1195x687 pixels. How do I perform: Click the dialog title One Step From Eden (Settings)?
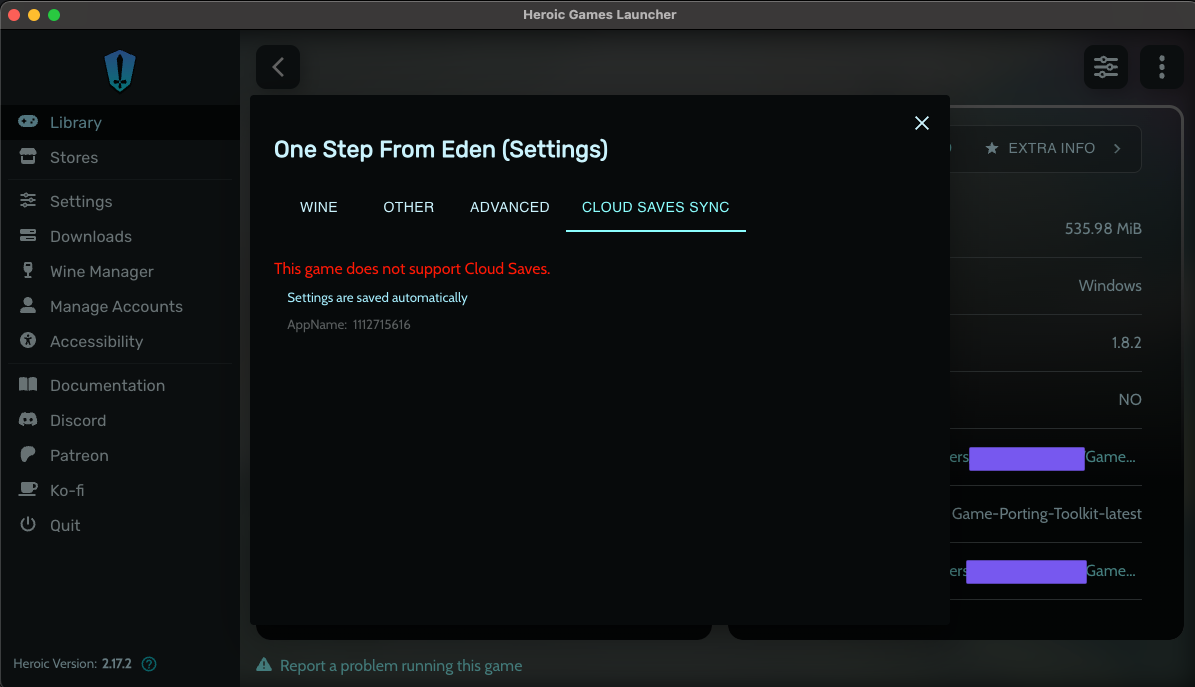click(x=441, y=149)
